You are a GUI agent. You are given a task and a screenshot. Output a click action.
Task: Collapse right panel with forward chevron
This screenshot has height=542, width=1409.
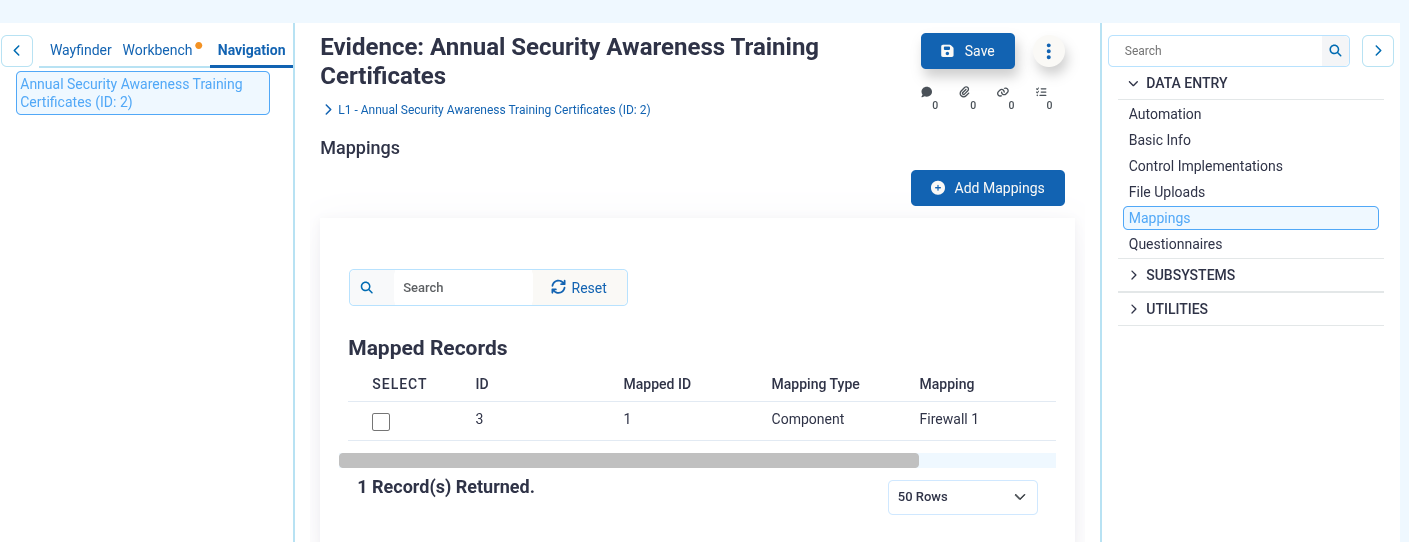click(x=1378, y=51)
